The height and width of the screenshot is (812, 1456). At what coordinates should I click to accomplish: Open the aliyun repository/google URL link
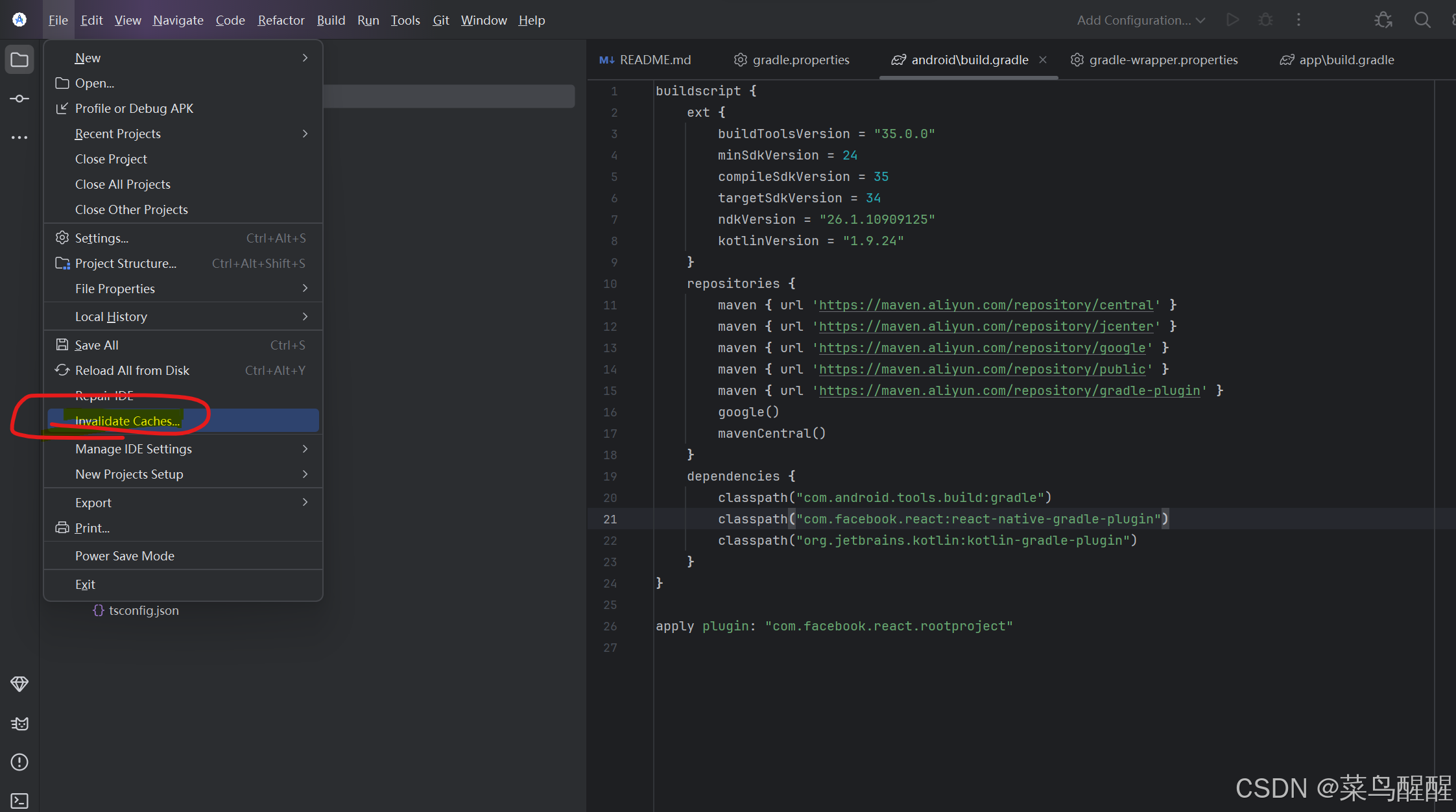click(x=982, y=348)
